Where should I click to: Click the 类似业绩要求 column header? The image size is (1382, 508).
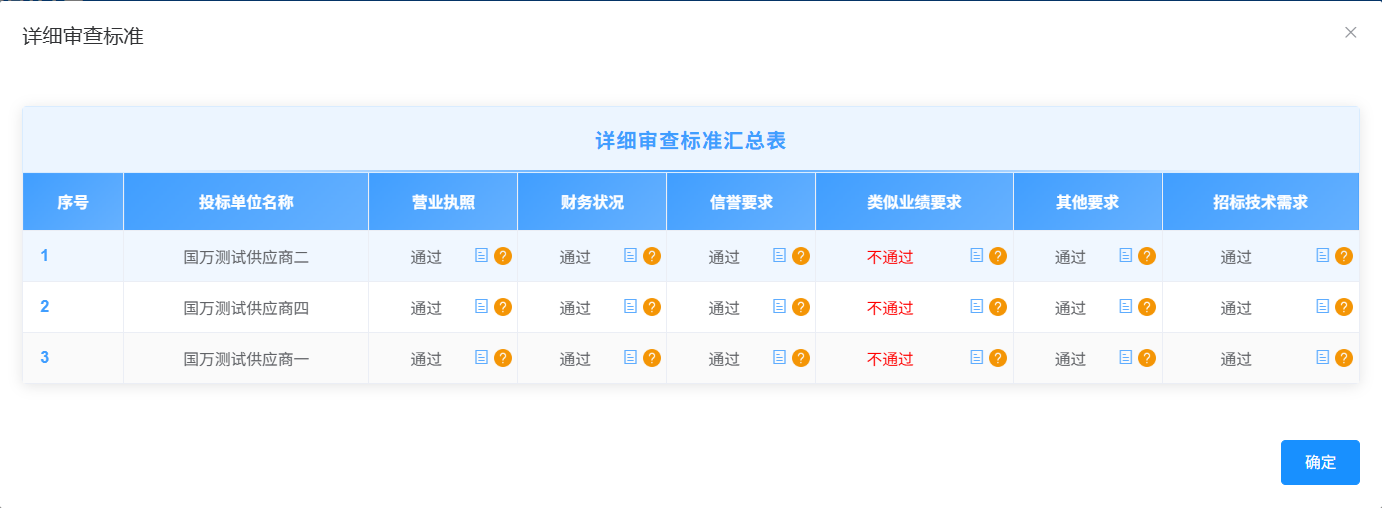[x=914, y=202]
